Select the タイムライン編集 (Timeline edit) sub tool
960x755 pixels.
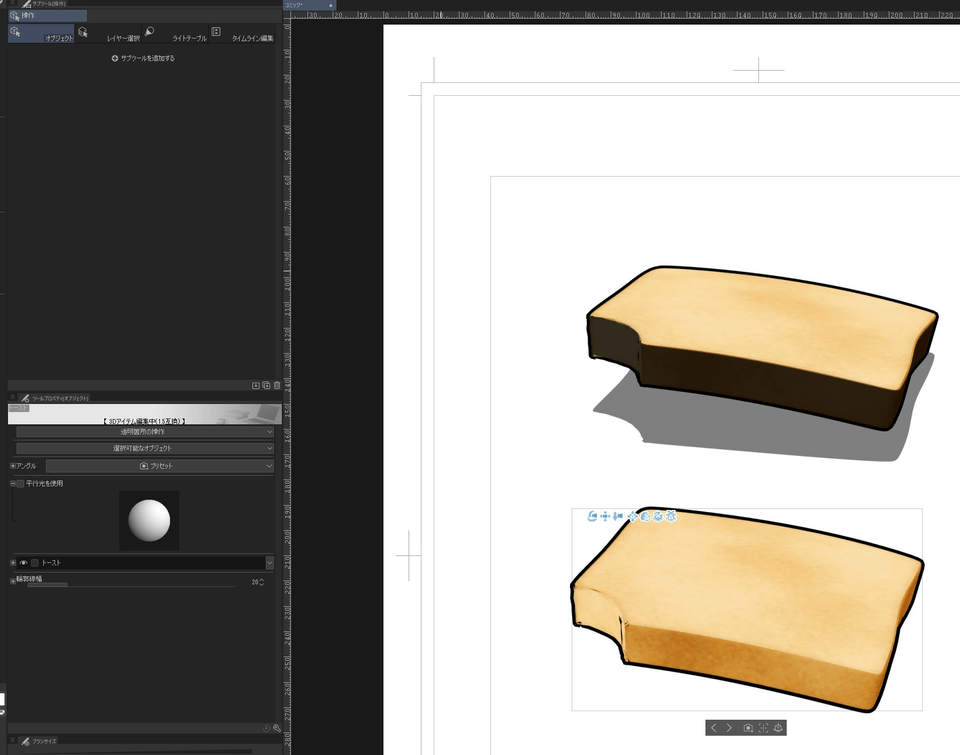(x=242, y=34)
